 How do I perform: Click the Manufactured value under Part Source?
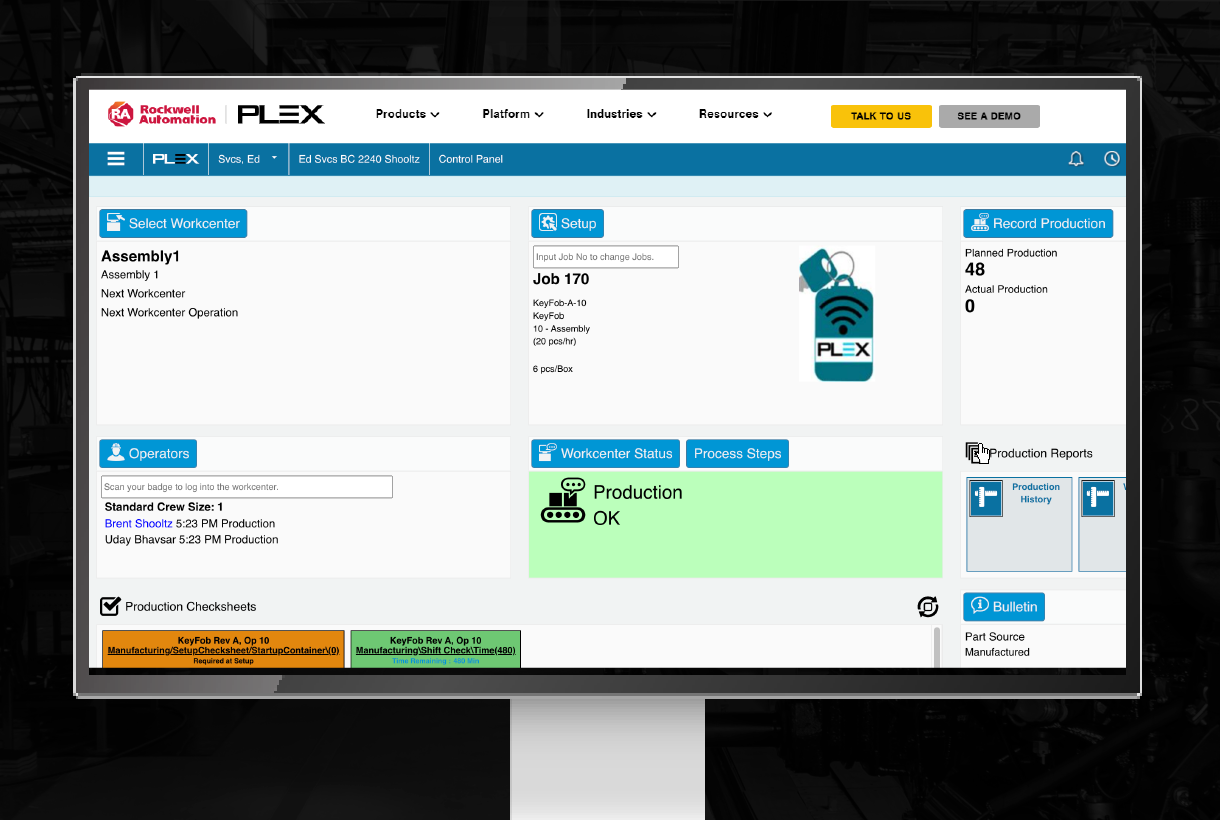pos(997,652)
